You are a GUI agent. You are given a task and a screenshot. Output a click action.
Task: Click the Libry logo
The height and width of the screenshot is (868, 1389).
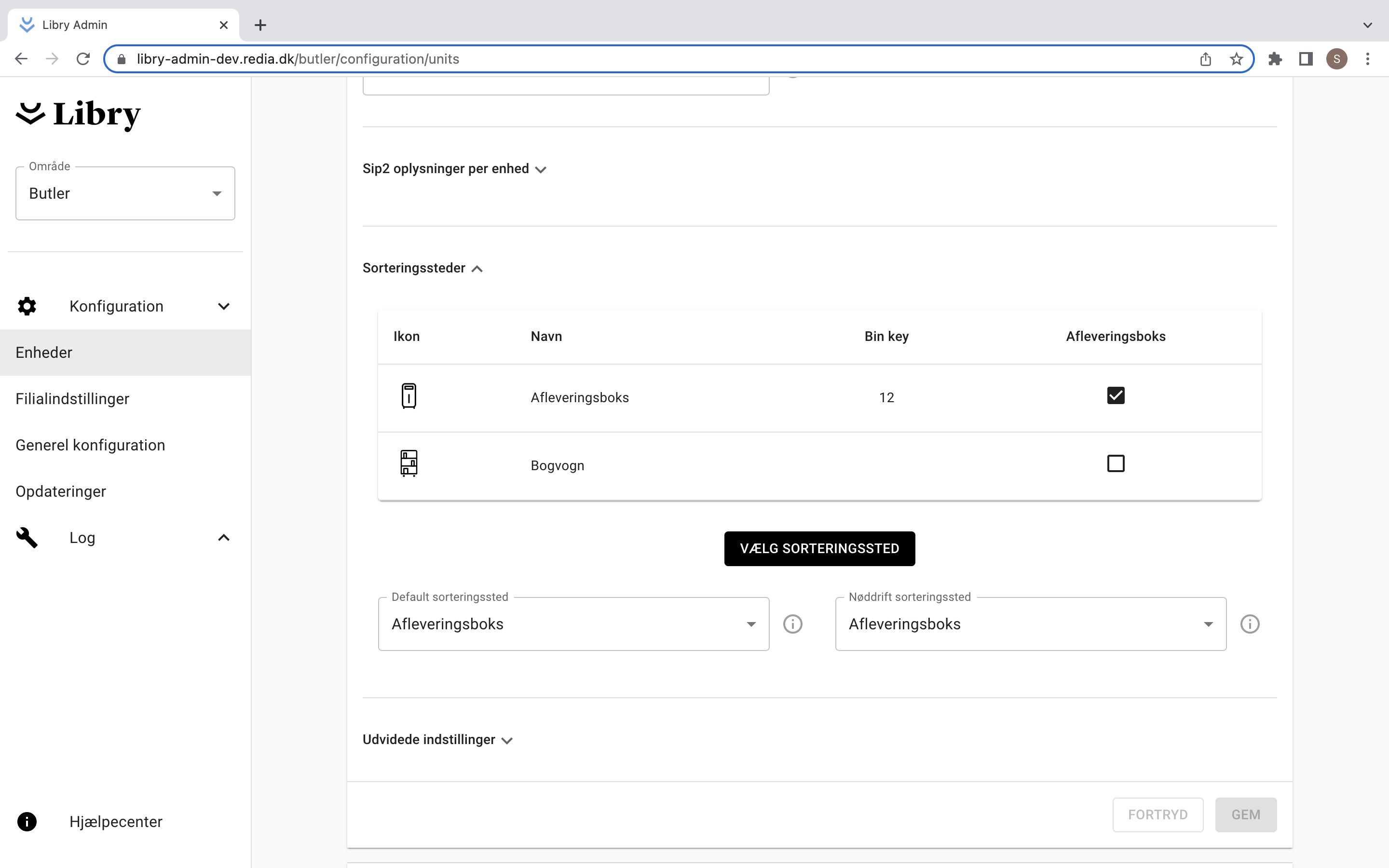tap(78, 114)
